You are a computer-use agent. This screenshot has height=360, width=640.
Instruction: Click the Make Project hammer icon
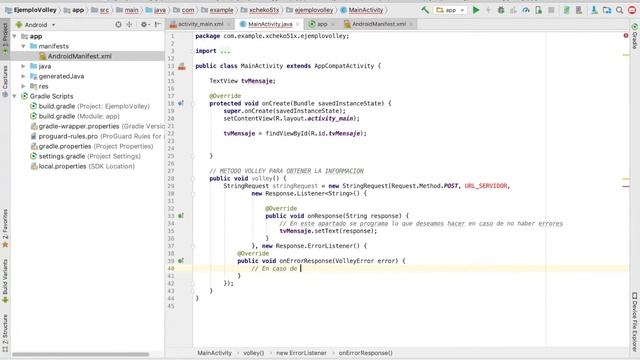coord(425,10)
